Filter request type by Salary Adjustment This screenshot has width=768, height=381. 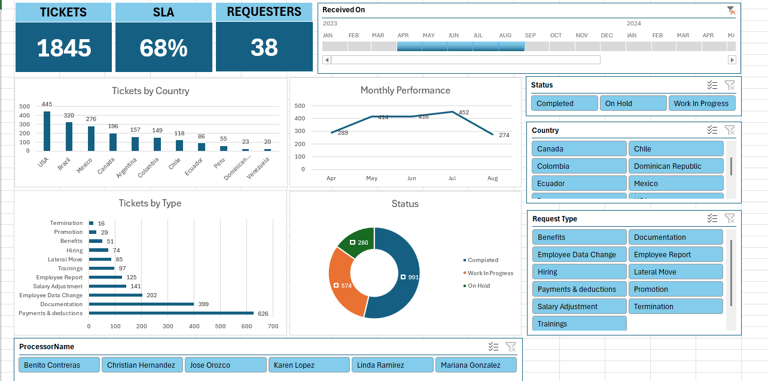click(579, 307)
